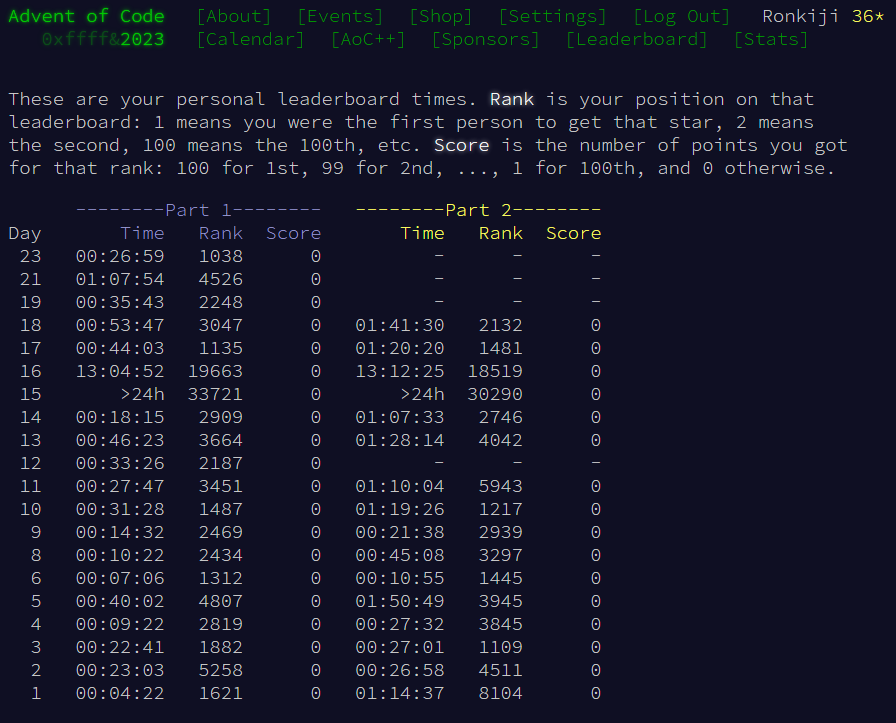Click the 2023 year link
The image size is (896, 723).
pos(142,39)
